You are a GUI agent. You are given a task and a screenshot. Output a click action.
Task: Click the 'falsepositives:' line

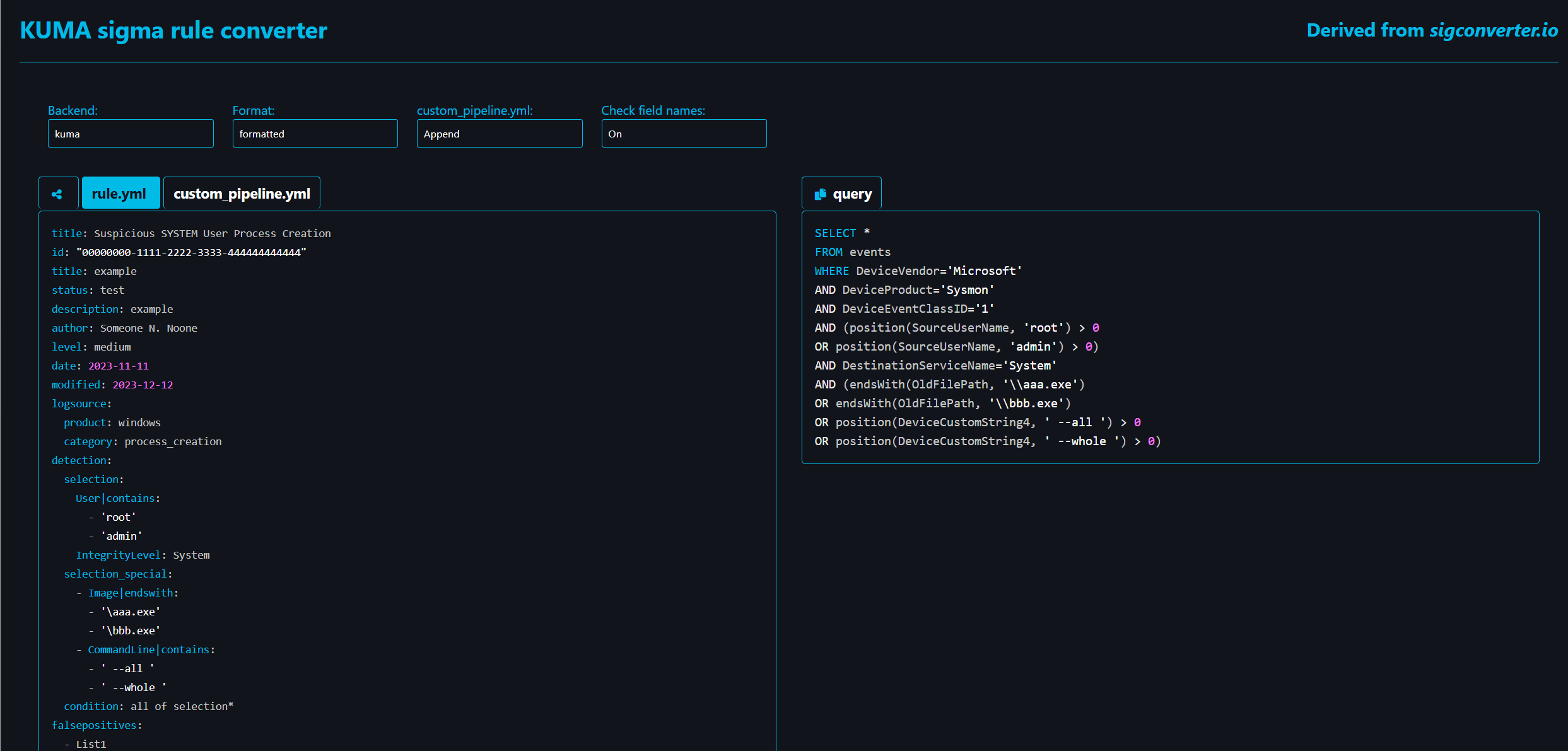[97, 725]
